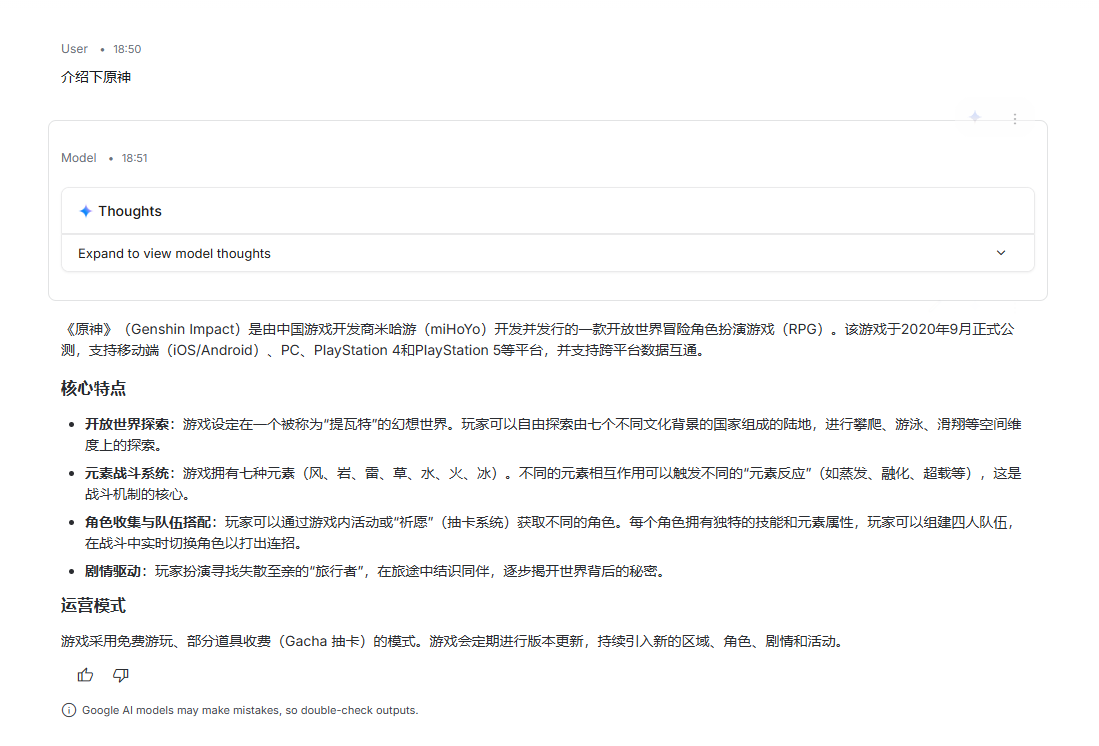Image resolution: width=1099 pixels, height=746 pixels.
Task: Click the thumbs down feedback icon
Action: click(x=121, y=675)
